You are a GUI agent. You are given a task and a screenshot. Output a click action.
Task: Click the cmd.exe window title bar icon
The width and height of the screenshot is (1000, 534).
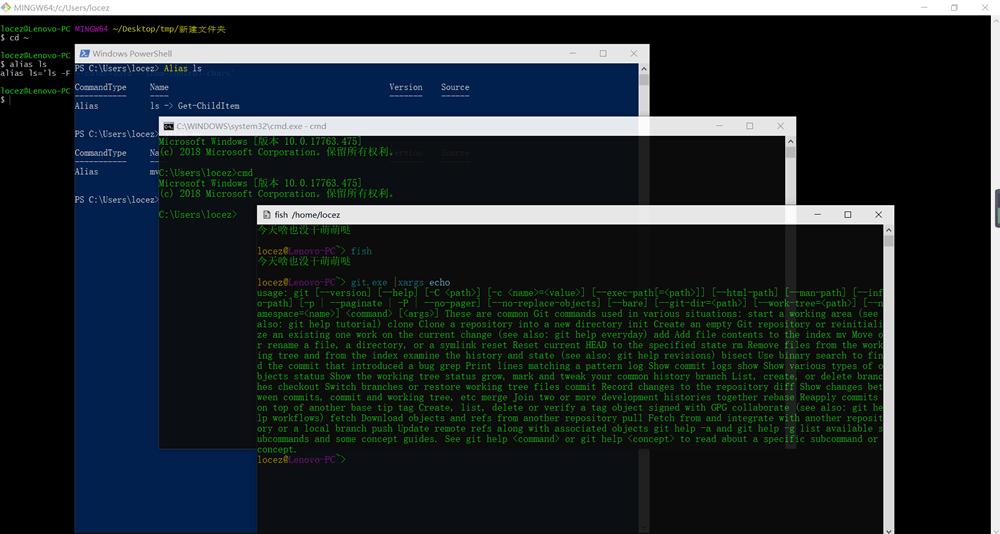169,126
